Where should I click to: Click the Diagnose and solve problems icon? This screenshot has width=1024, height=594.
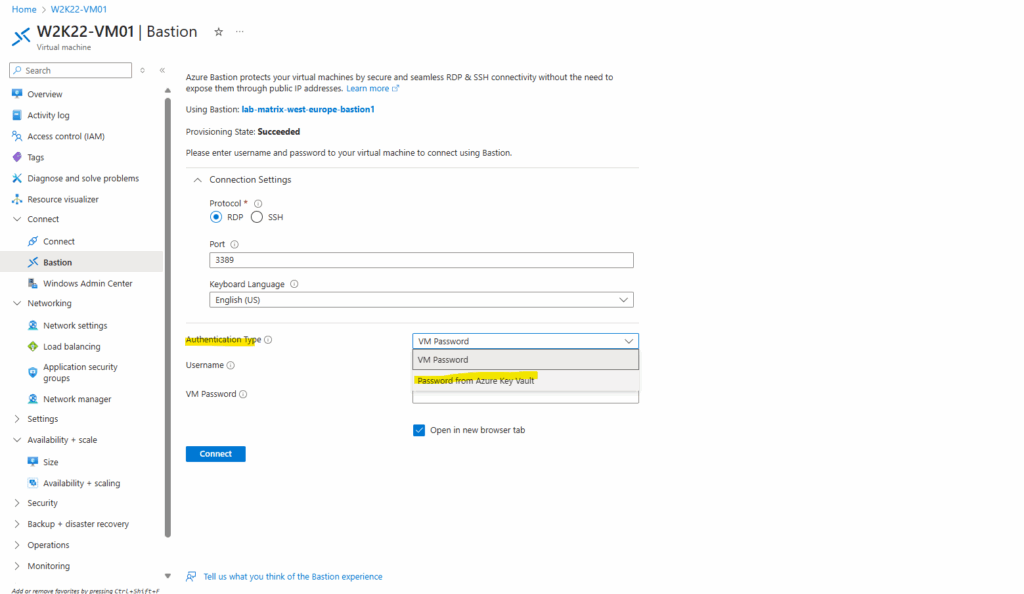pyautogui.click(x=17, y=178)
